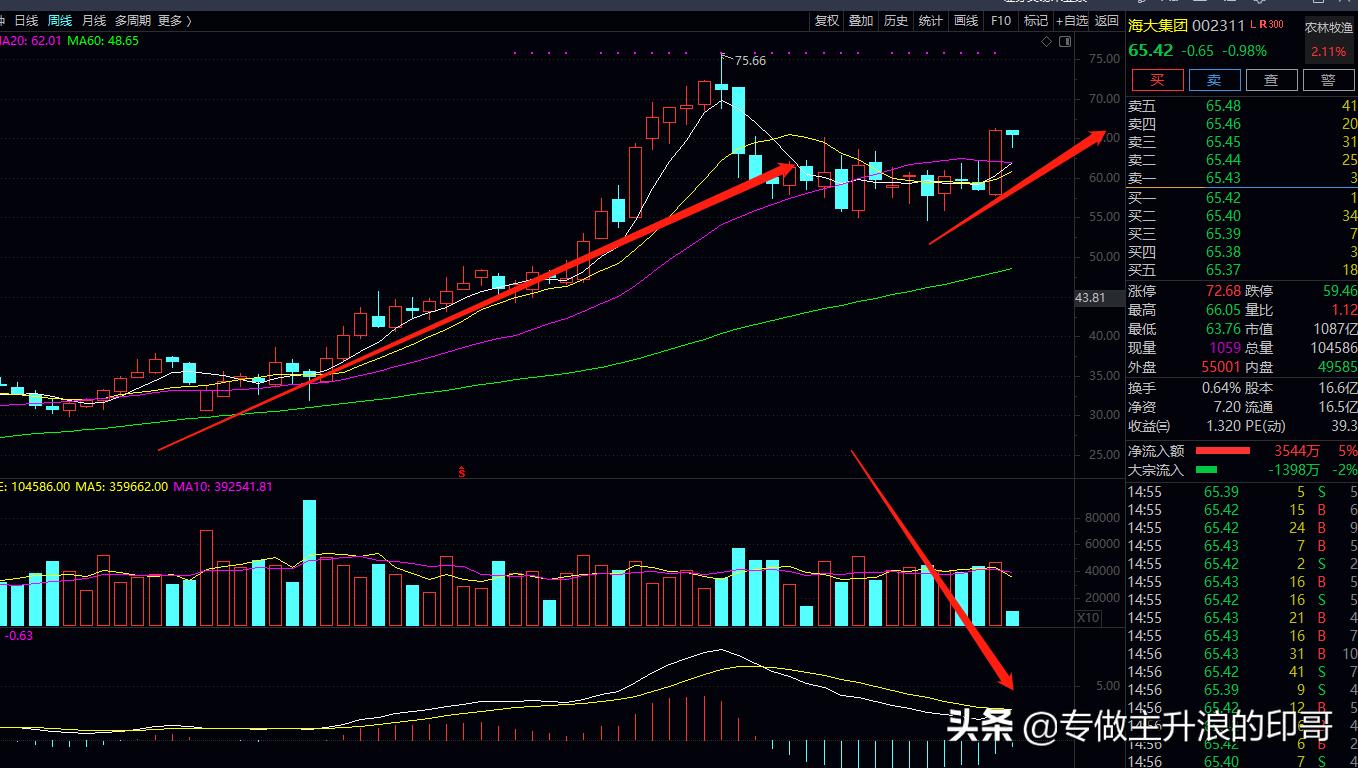Open the 复权 adjustment option
The width and height of the screenshot is (1358, 768).
827,20
